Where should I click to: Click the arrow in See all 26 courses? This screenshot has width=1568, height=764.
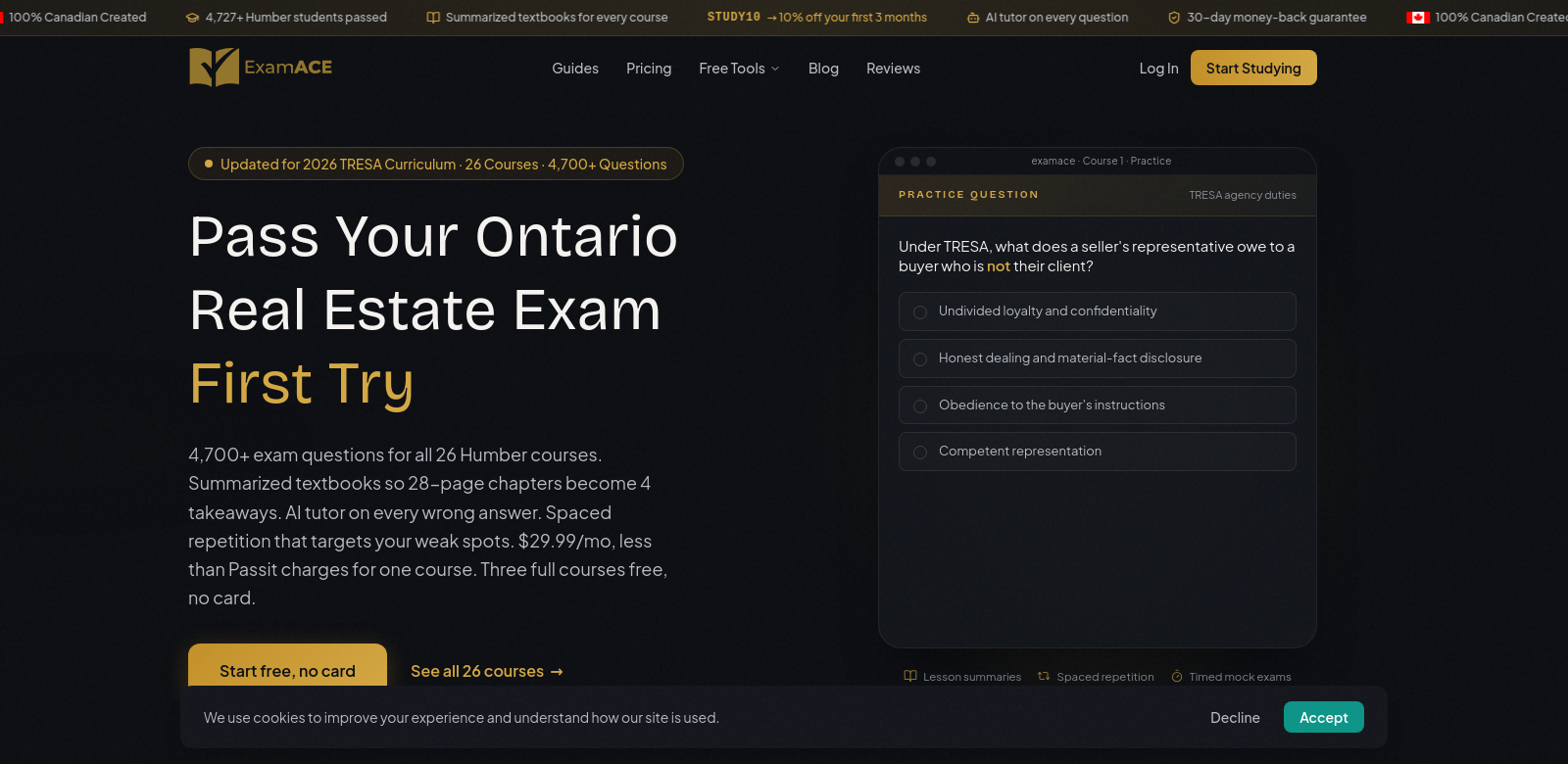(x=557, y=672)
